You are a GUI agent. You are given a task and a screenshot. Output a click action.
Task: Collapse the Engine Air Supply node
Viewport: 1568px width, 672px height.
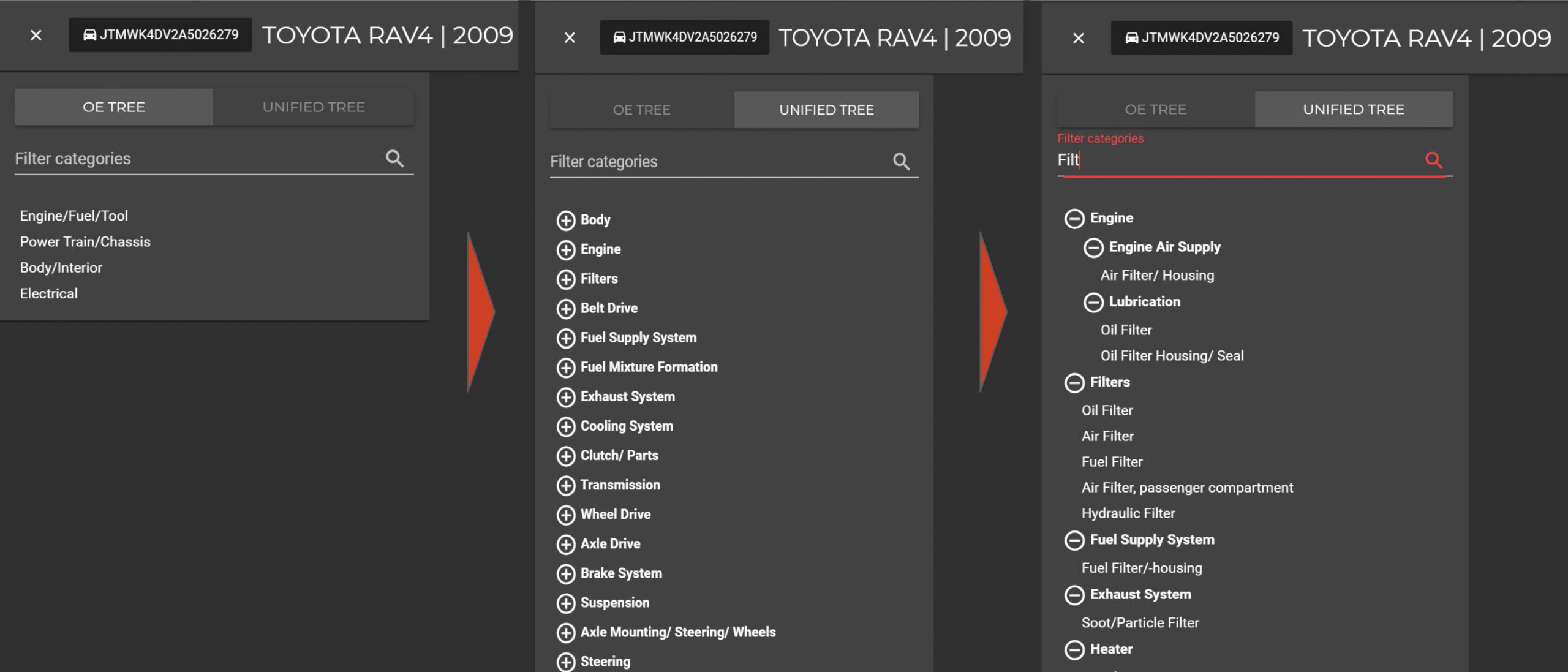1093,247
